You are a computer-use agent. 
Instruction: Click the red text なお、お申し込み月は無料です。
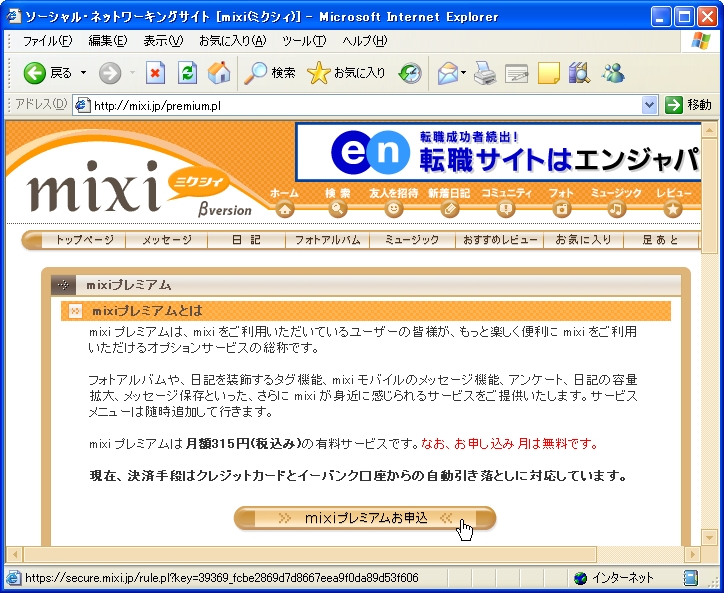point(510,444)
